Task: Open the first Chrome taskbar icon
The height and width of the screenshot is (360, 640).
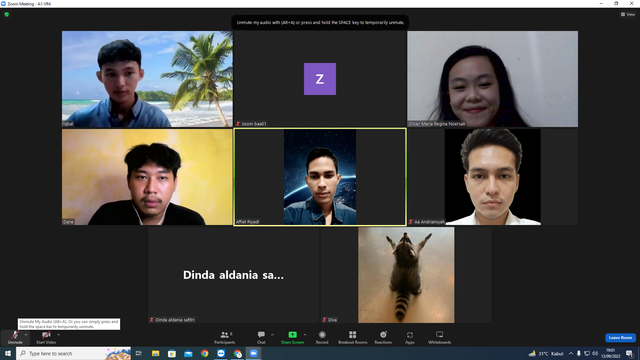Action: 204,353
